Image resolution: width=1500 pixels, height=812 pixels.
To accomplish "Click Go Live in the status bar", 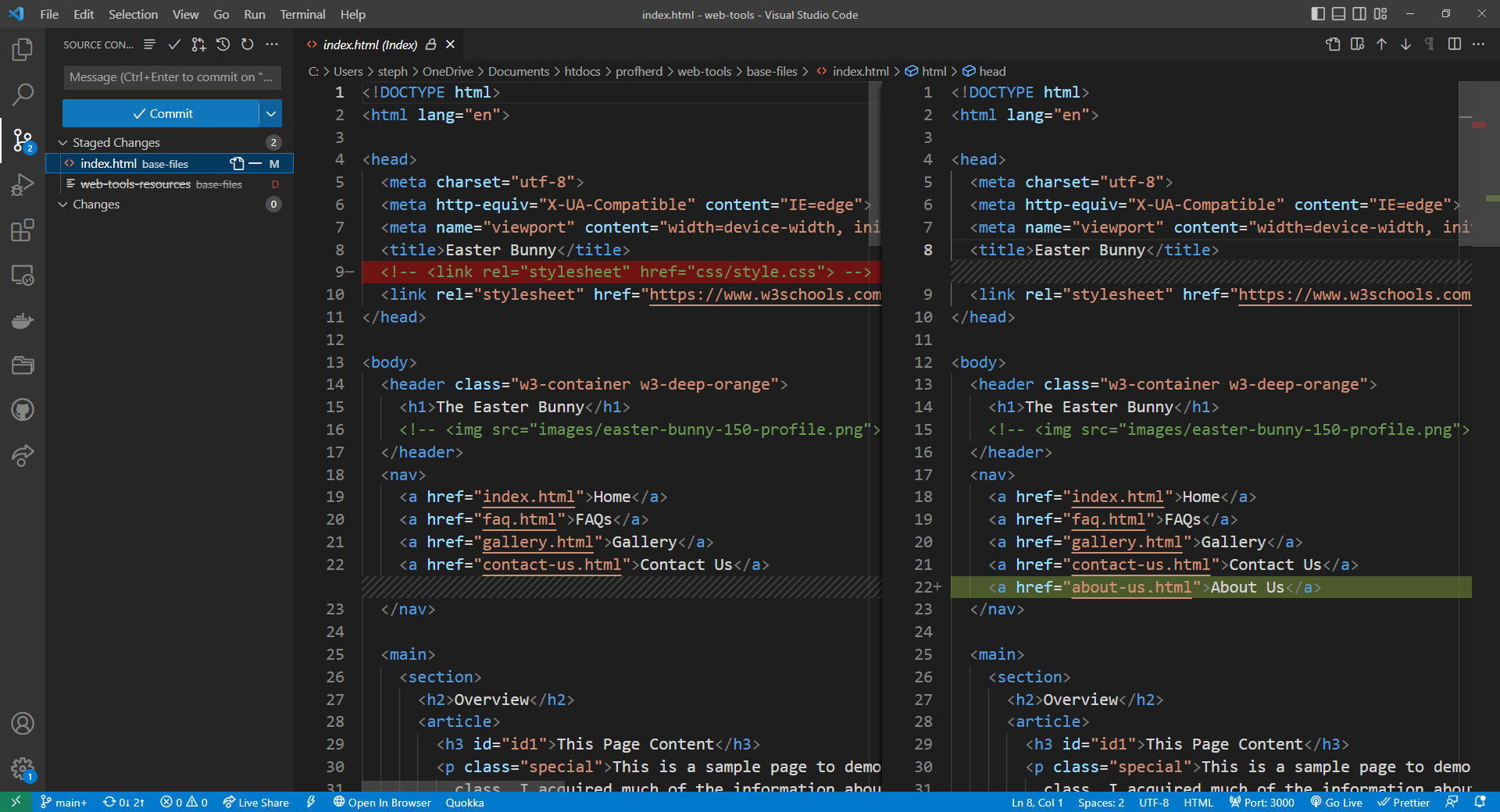I will pyautogui.click(x=1337, y=802).
